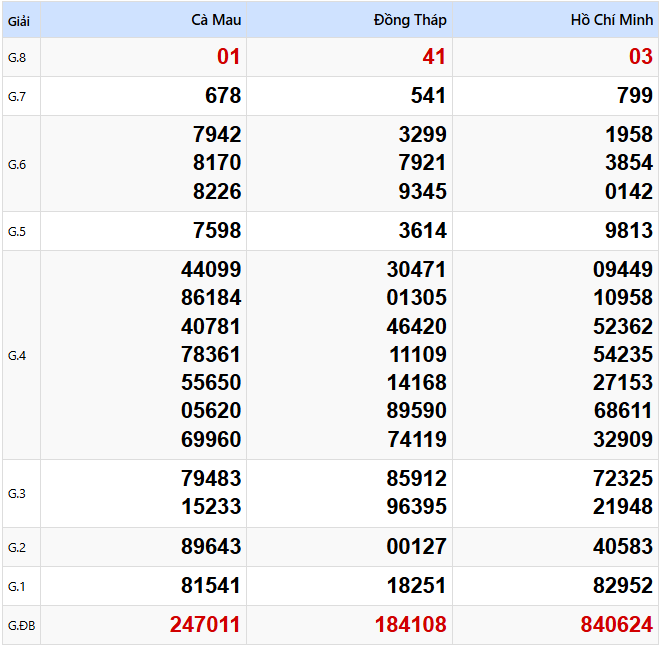
Task: Click the G.7 number 541
Action: click(428, 95)
